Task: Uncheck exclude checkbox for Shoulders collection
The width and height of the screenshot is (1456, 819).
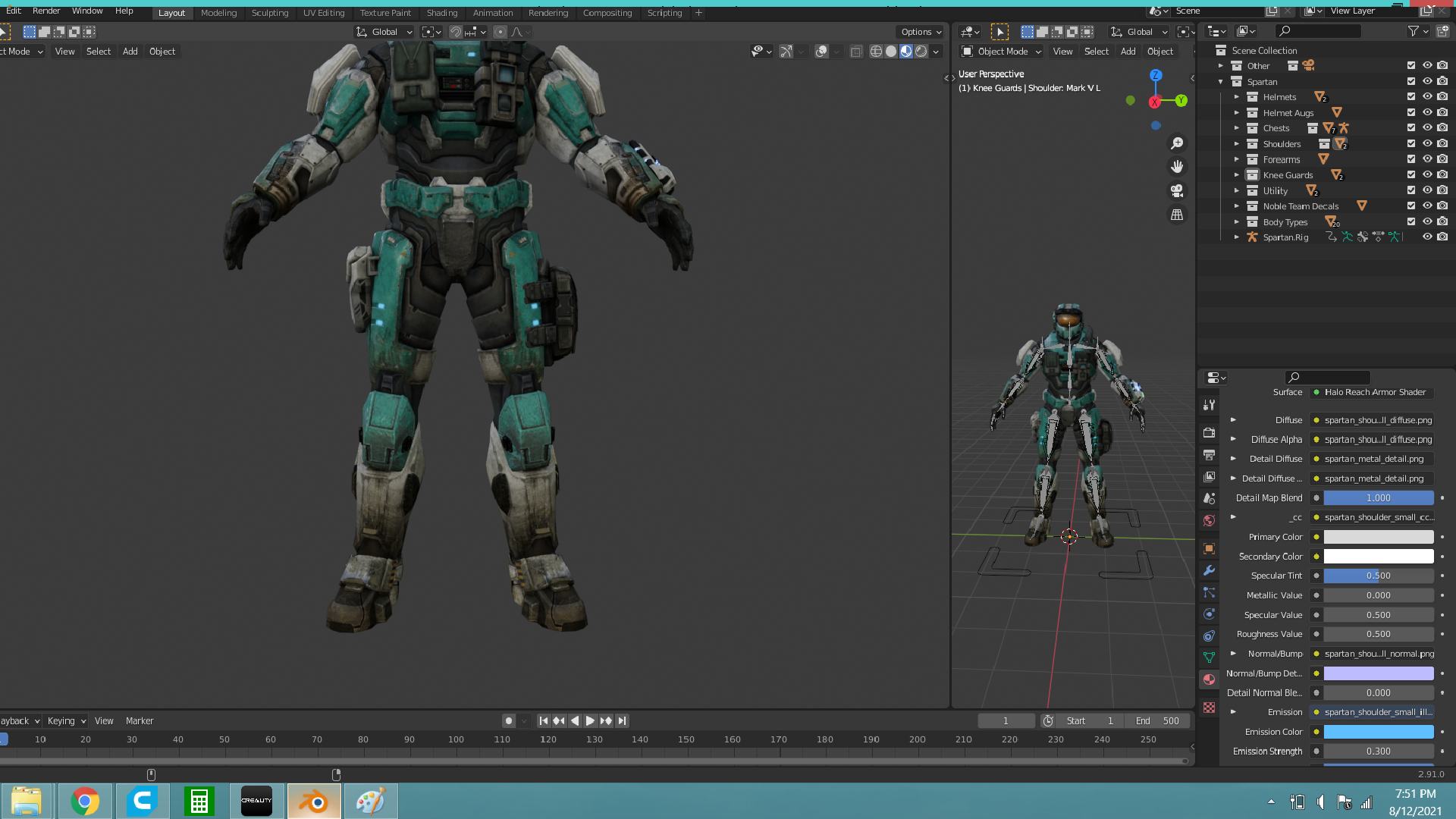Action: pyautogui.click(x=1411, y=144)
